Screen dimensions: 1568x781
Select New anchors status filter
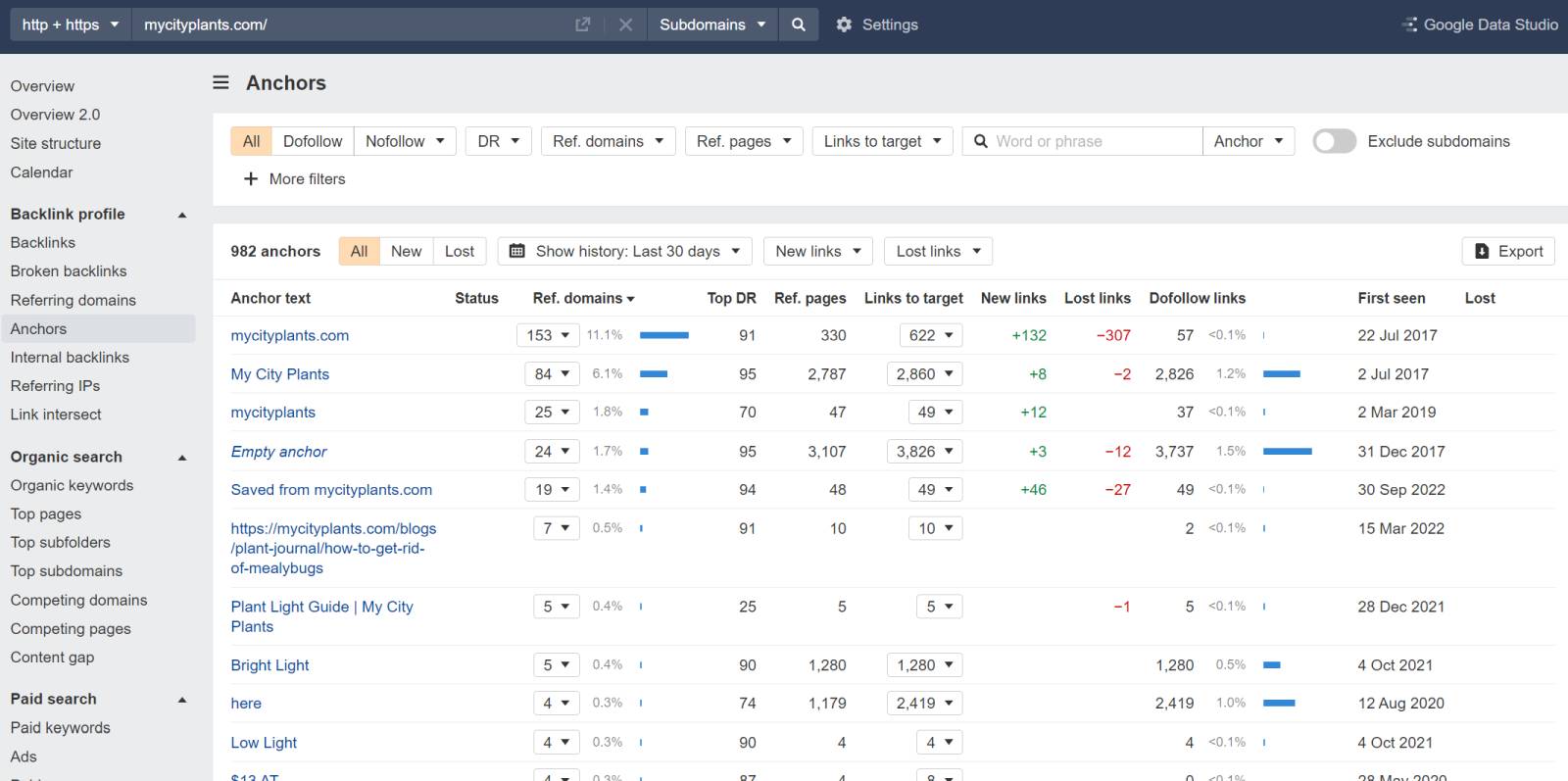(x=406, y=252)
